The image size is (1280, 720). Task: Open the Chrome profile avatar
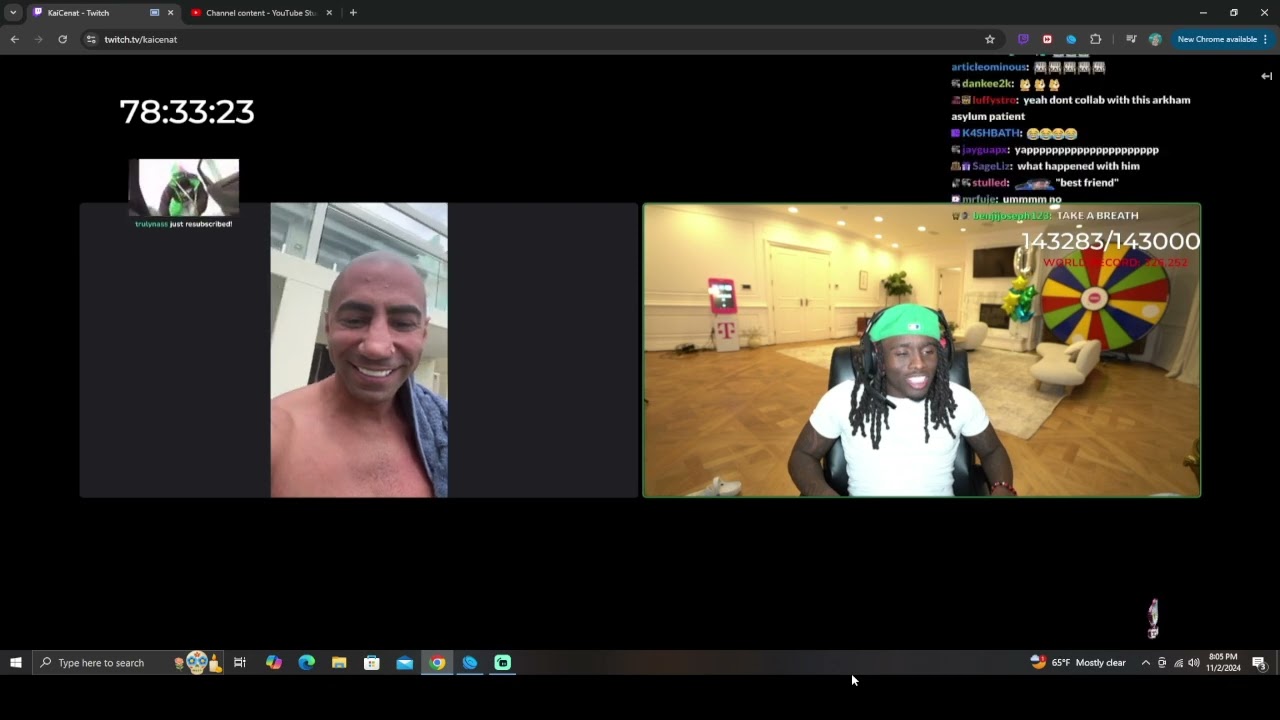coord(1155,39)
